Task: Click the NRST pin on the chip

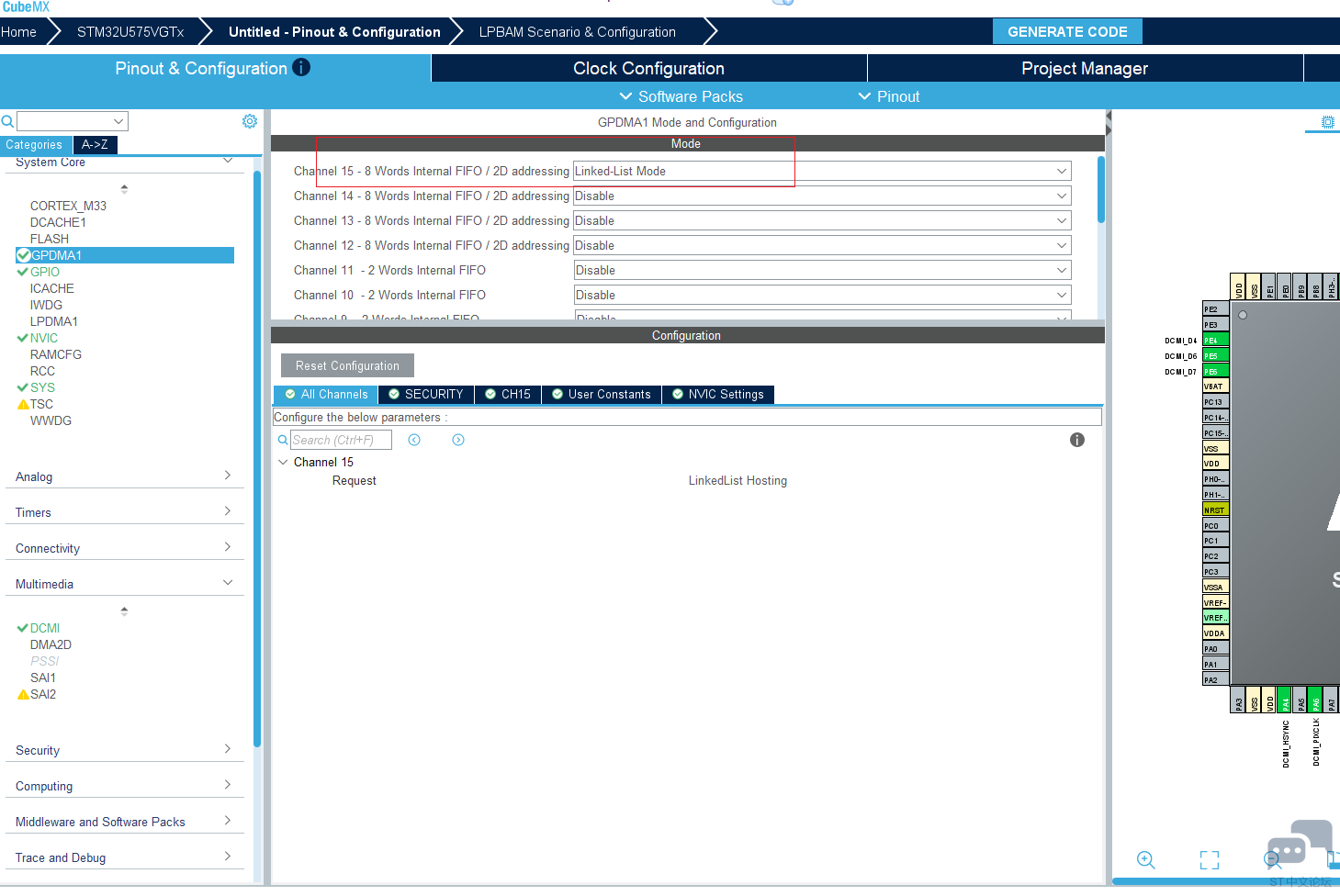Action: 1216,510
